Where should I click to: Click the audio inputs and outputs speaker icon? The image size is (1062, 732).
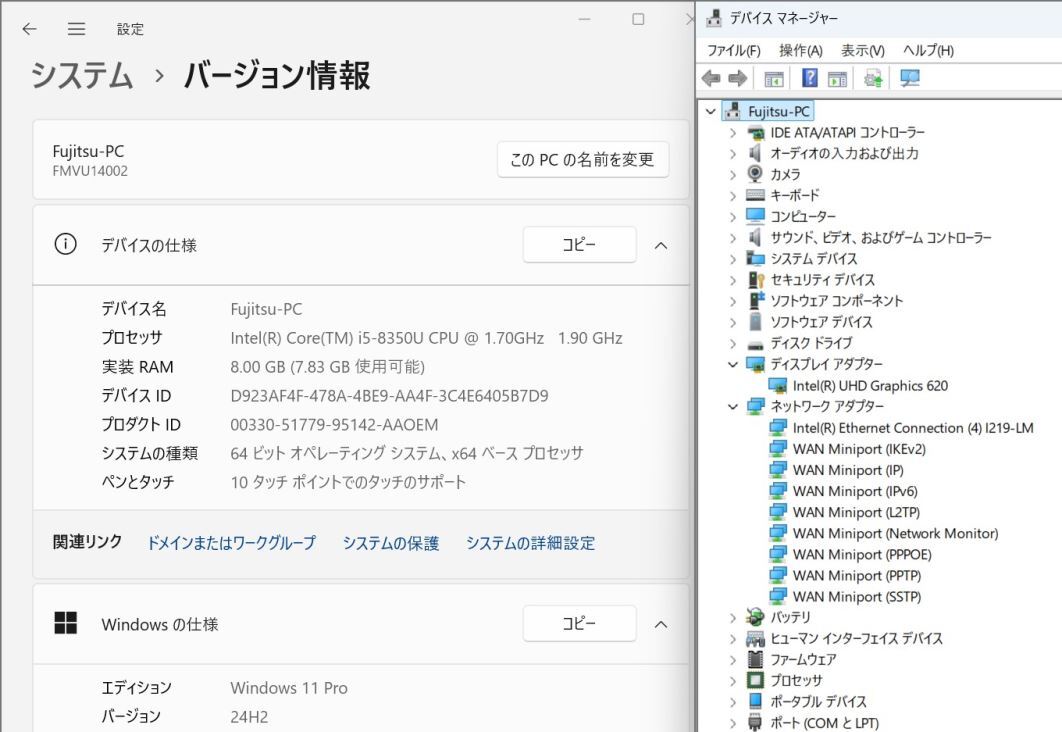point(755,153)
